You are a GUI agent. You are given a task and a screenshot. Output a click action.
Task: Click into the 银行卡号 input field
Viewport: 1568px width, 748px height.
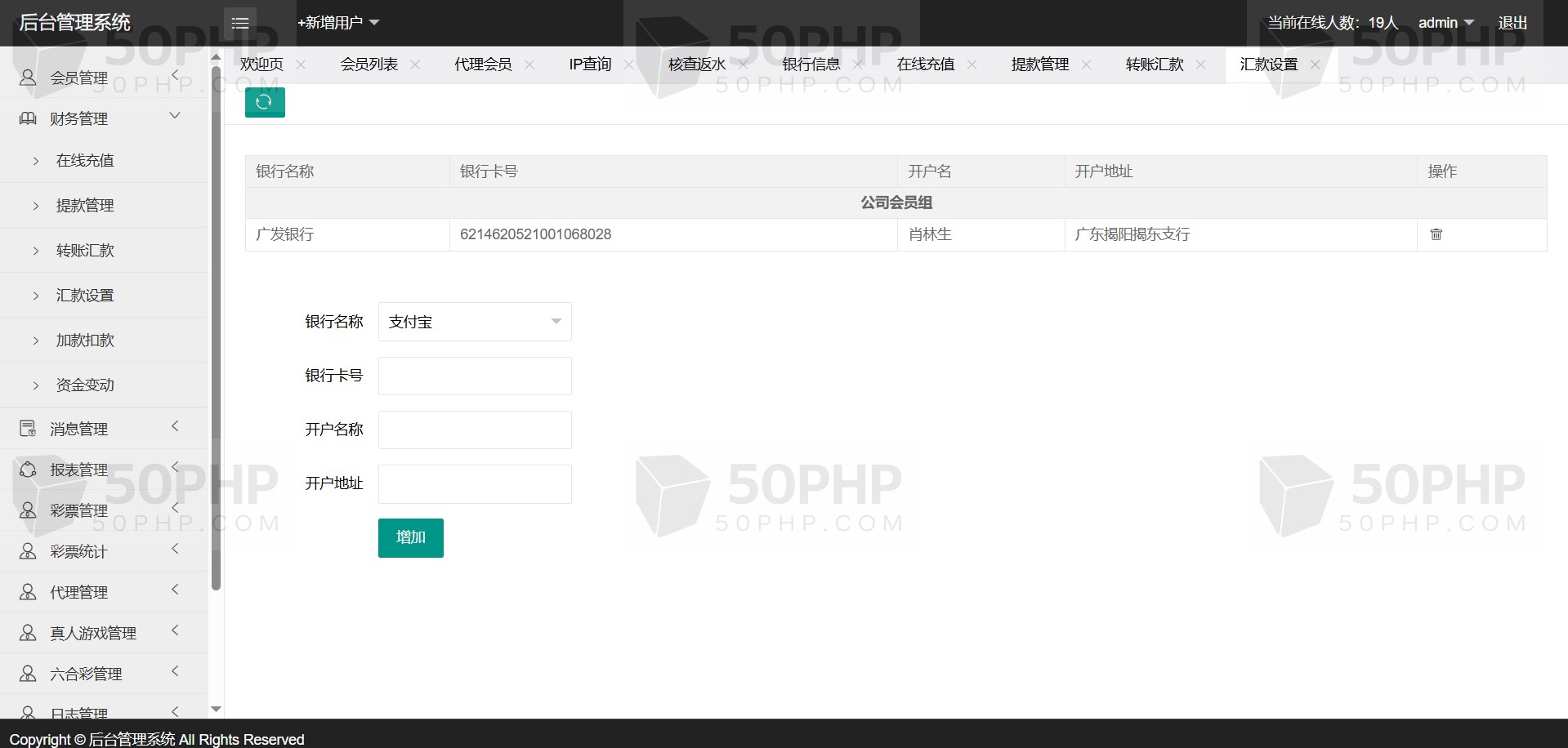point(474,376)
